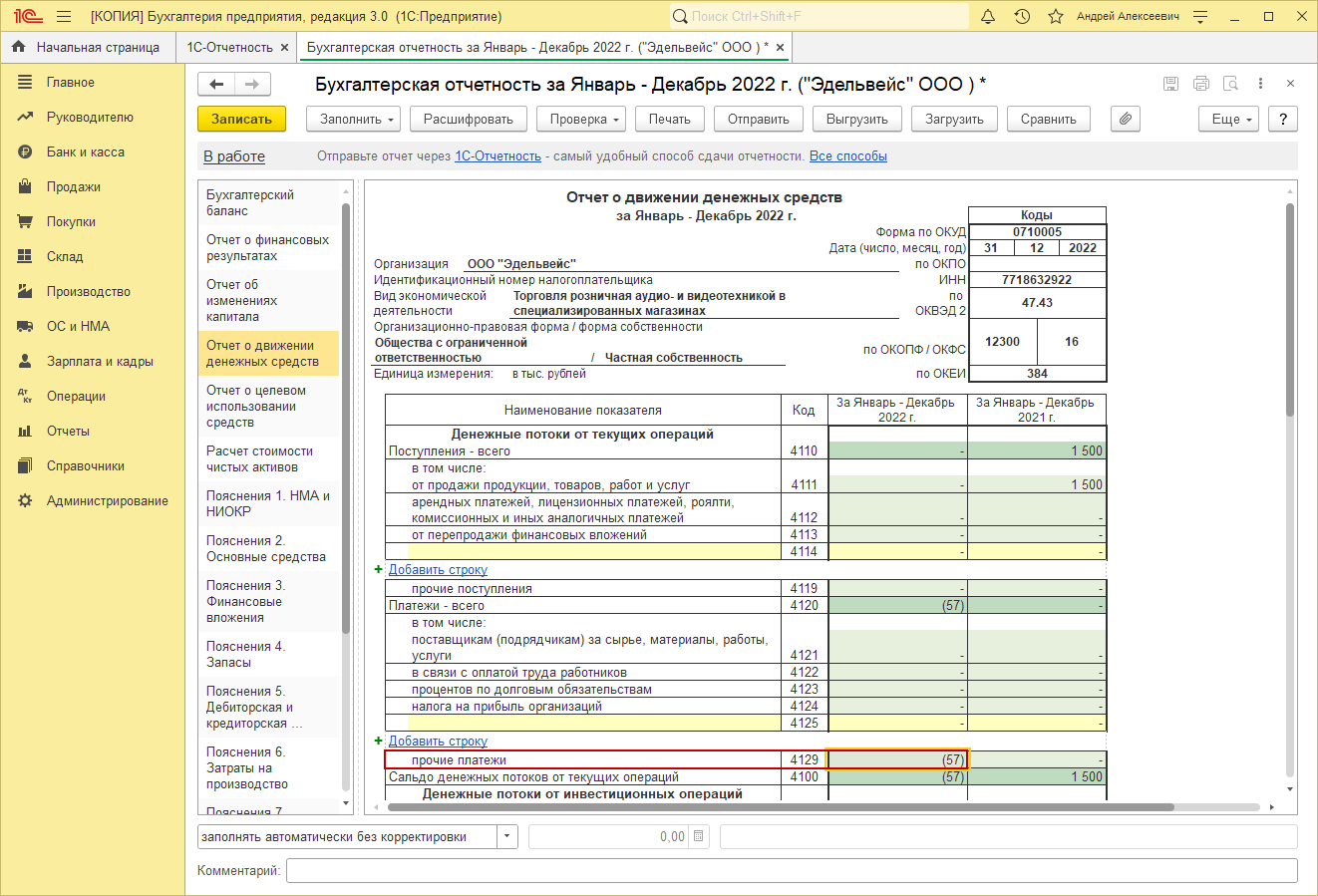Close the 1С-Отчетность tab
1318x896 pixels.
tap(285, 47)
